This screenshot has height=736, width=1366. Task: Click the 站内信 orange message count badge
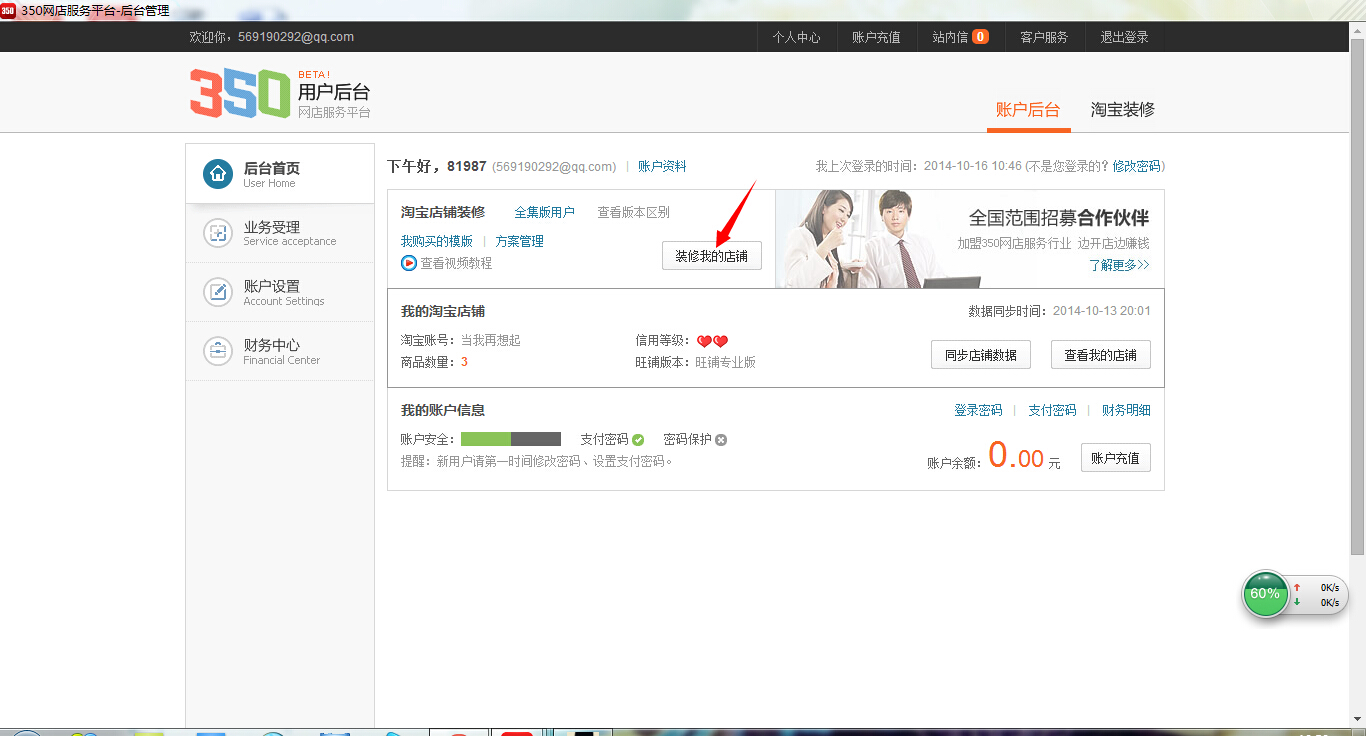pos(980,37)
